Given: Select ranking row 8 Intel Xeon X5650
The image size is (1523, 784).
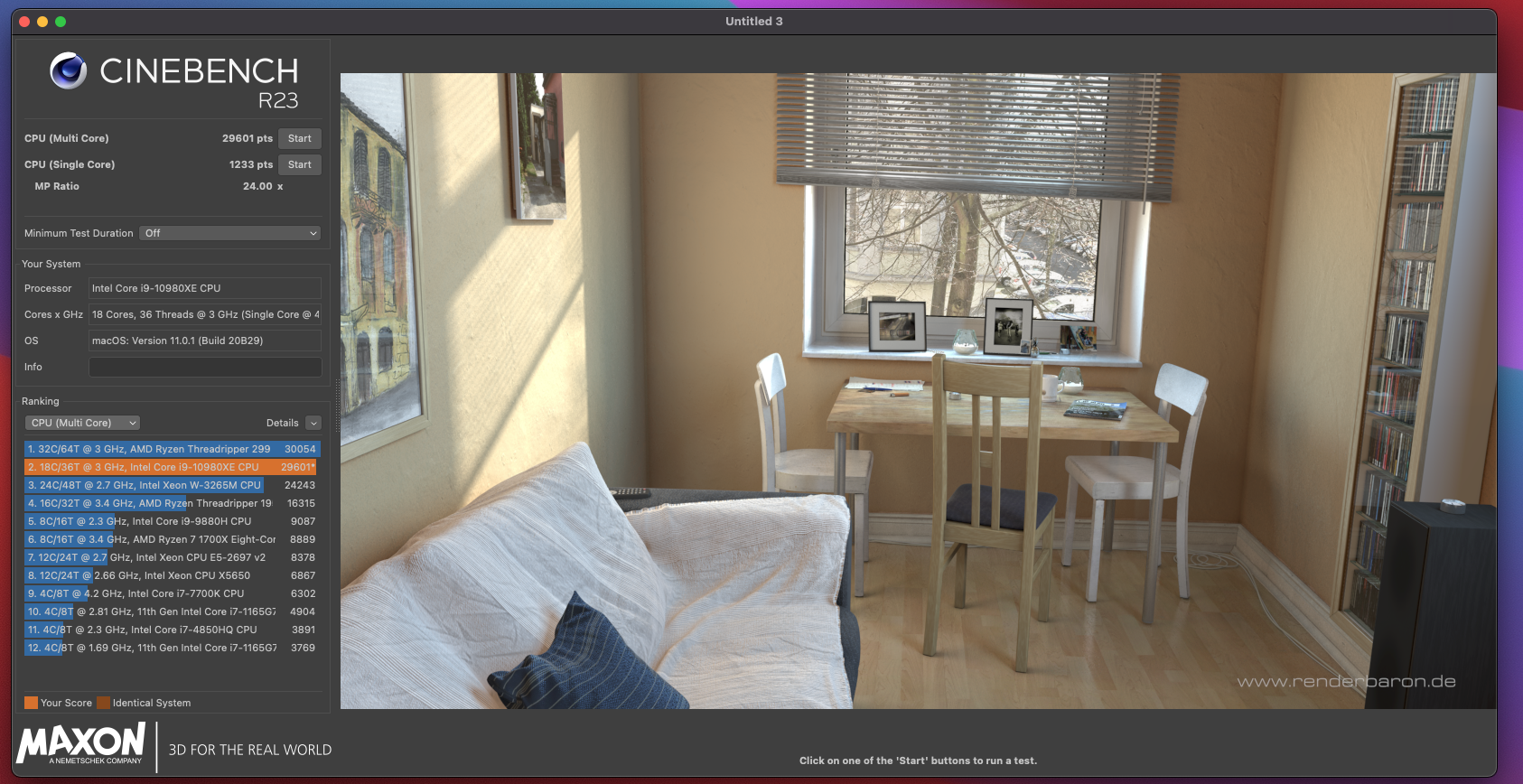Looking at the screenshot, I should click(x=172, y=575).
